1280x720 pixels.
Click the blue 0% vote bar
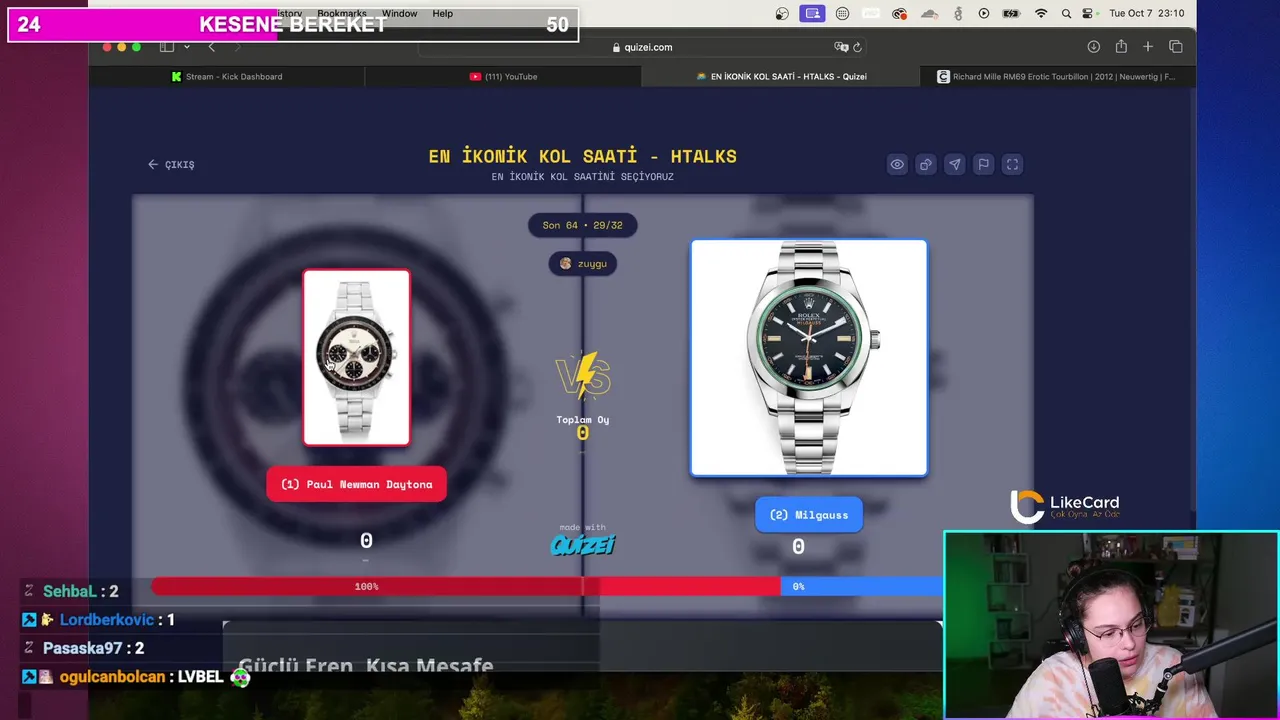click(862, 586)
